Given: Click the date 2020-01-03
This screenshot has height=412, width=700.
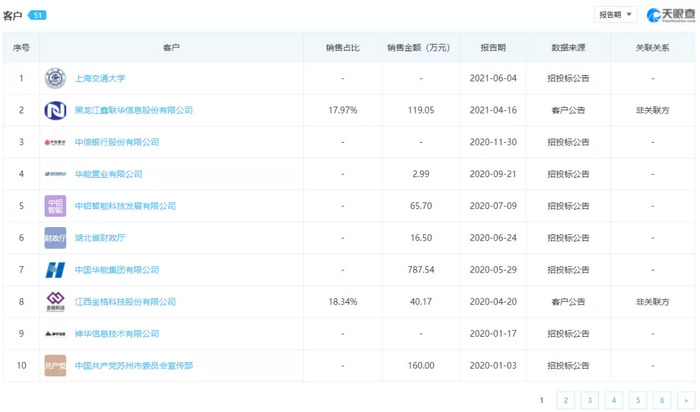Looking at the screenshot, I should (x=493, y=366).
